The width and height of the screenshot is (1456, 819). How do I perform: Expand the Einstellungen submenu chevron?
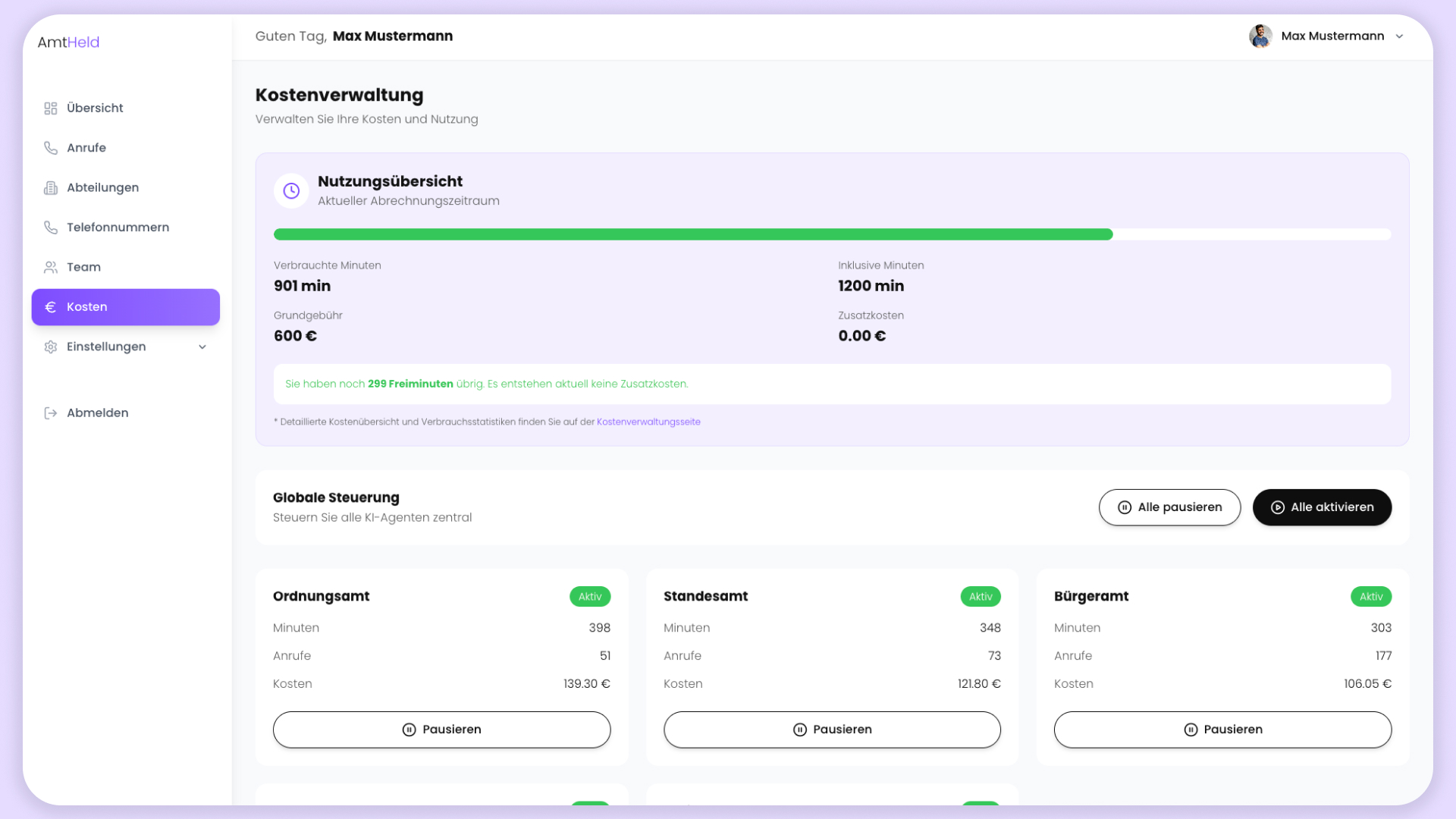click(202, 347)
